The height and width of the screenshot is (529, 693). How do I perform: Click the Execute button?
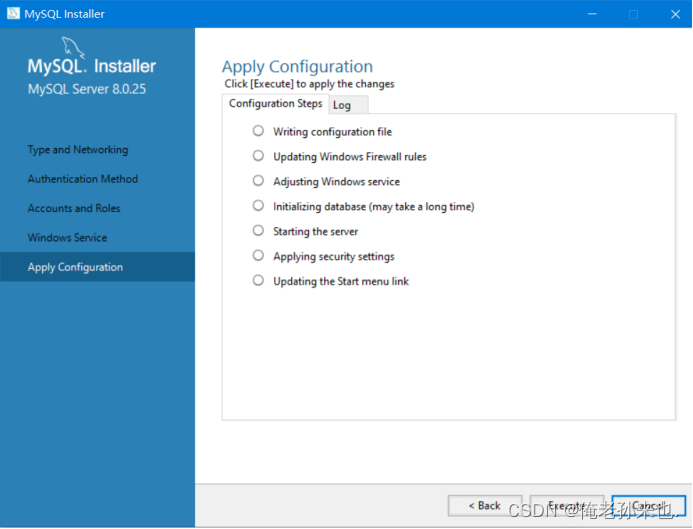(567, 505)
